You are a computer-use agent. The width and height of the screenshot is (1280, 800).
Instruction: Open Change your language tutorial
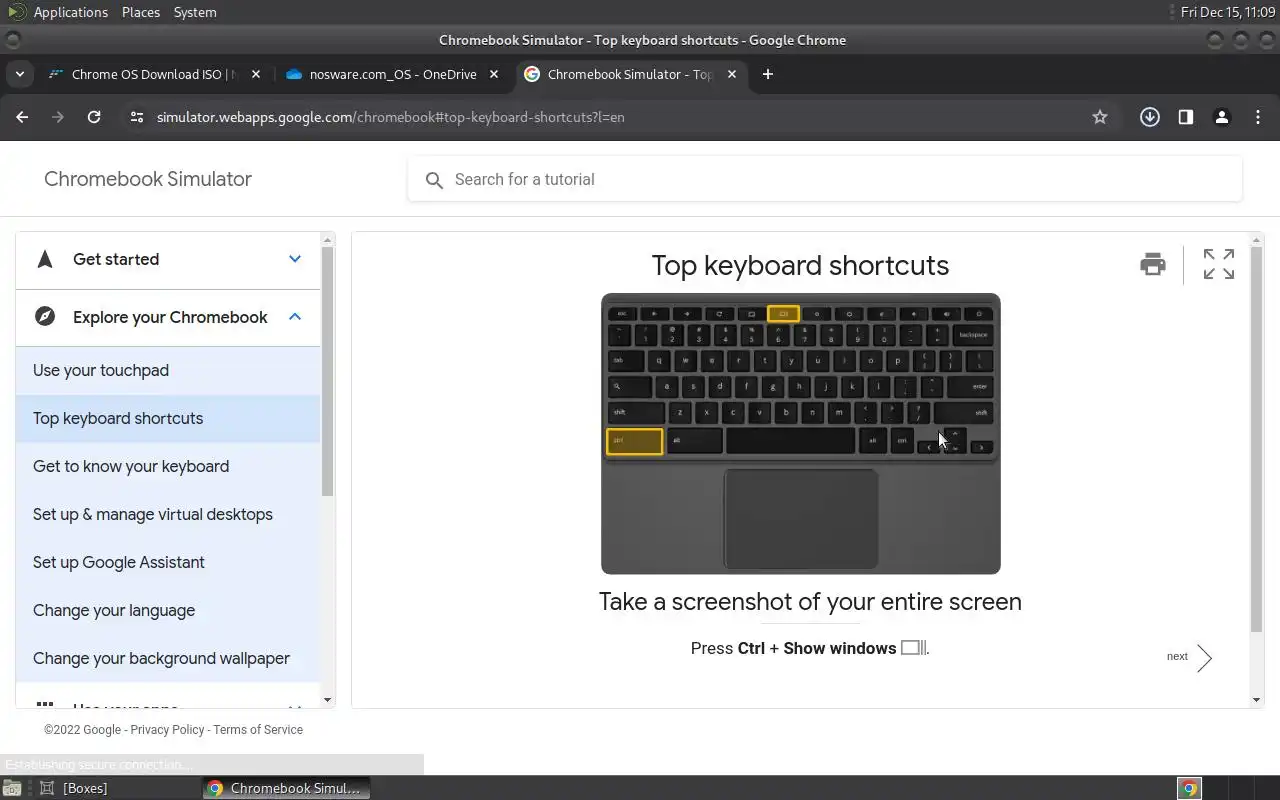(168, 610)
